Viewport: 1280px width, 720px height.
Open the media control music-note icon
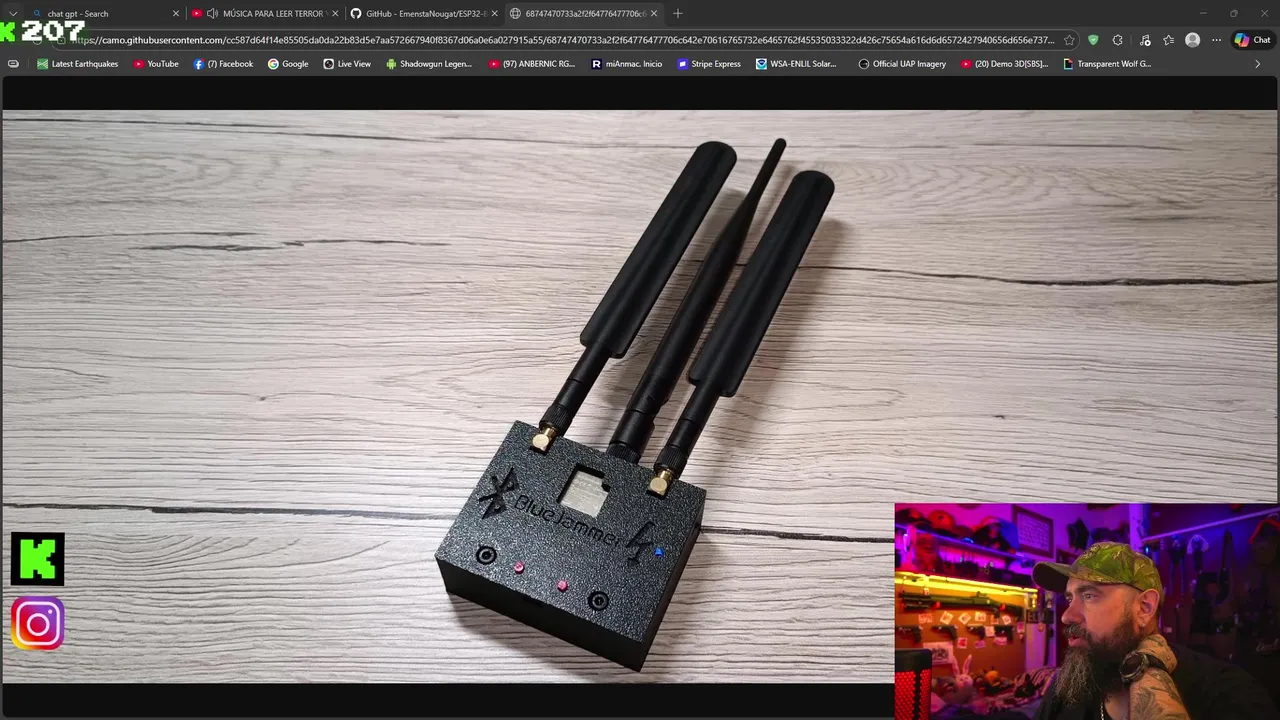(x=1145, y=40)
